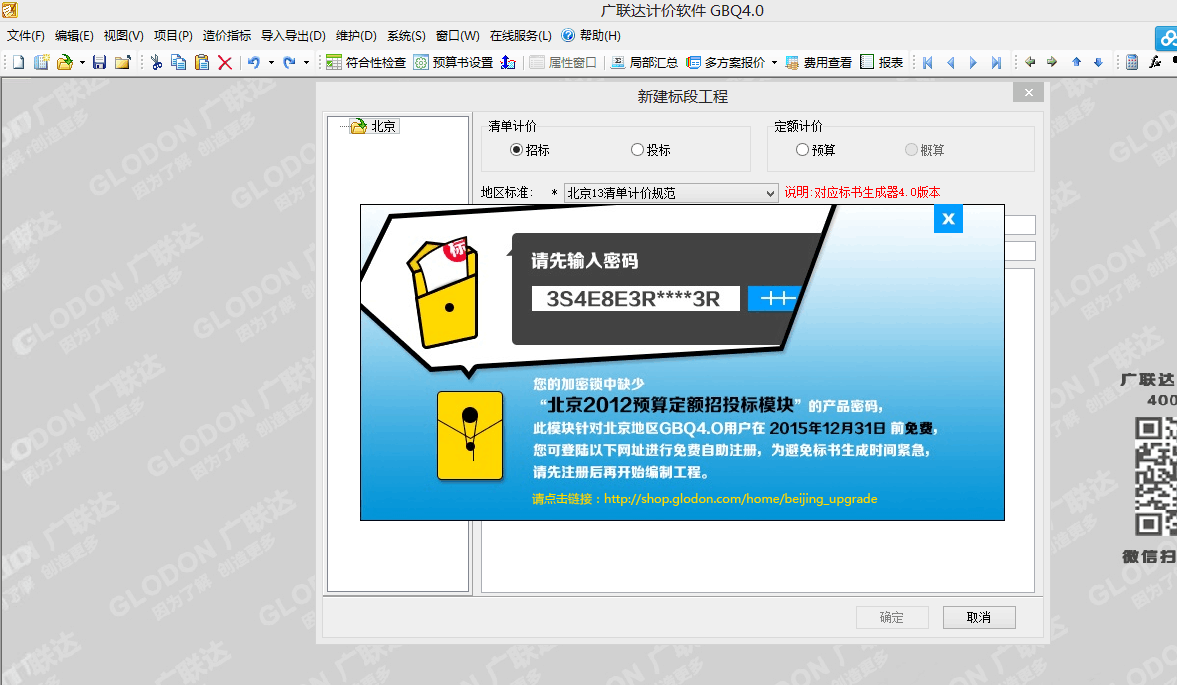Screen dimensions: 1177x685
Task: Click 取消 button in new project dialog
Action: [x=979, y=617]
